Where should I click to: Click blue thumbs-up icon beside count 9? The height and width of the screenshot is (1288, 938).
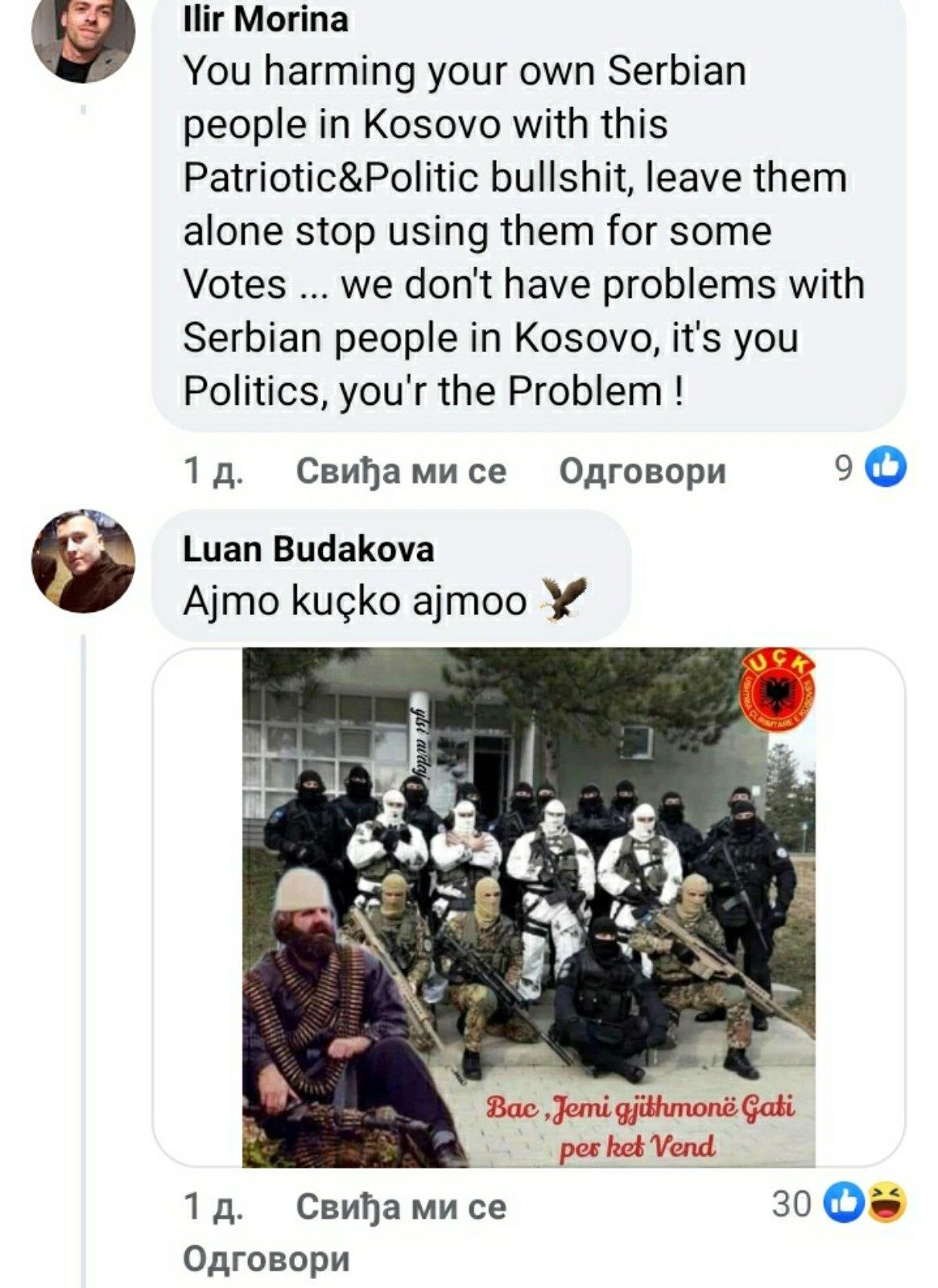886,468
